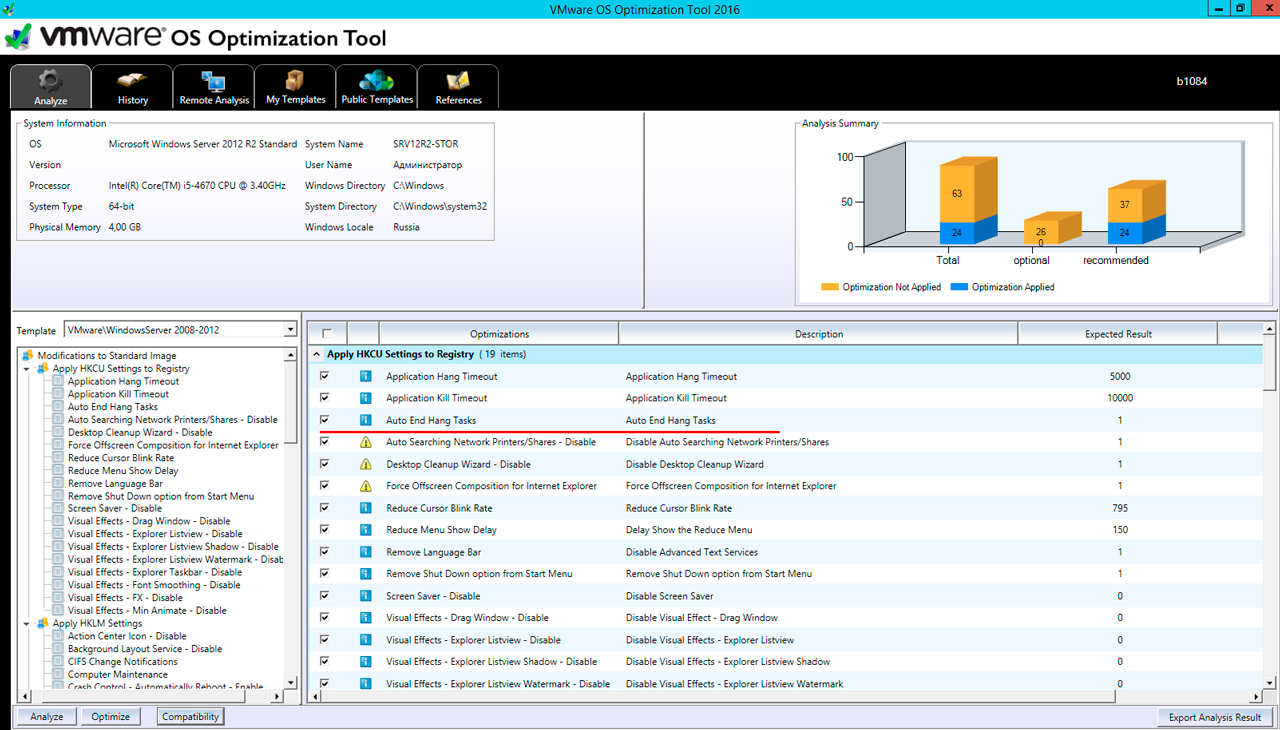Image resolution: width=1280 pixels, height=730 pixels.
Task: Collapse the Apply HKLM Settings tree node
Action: click(x=27, y=624)
